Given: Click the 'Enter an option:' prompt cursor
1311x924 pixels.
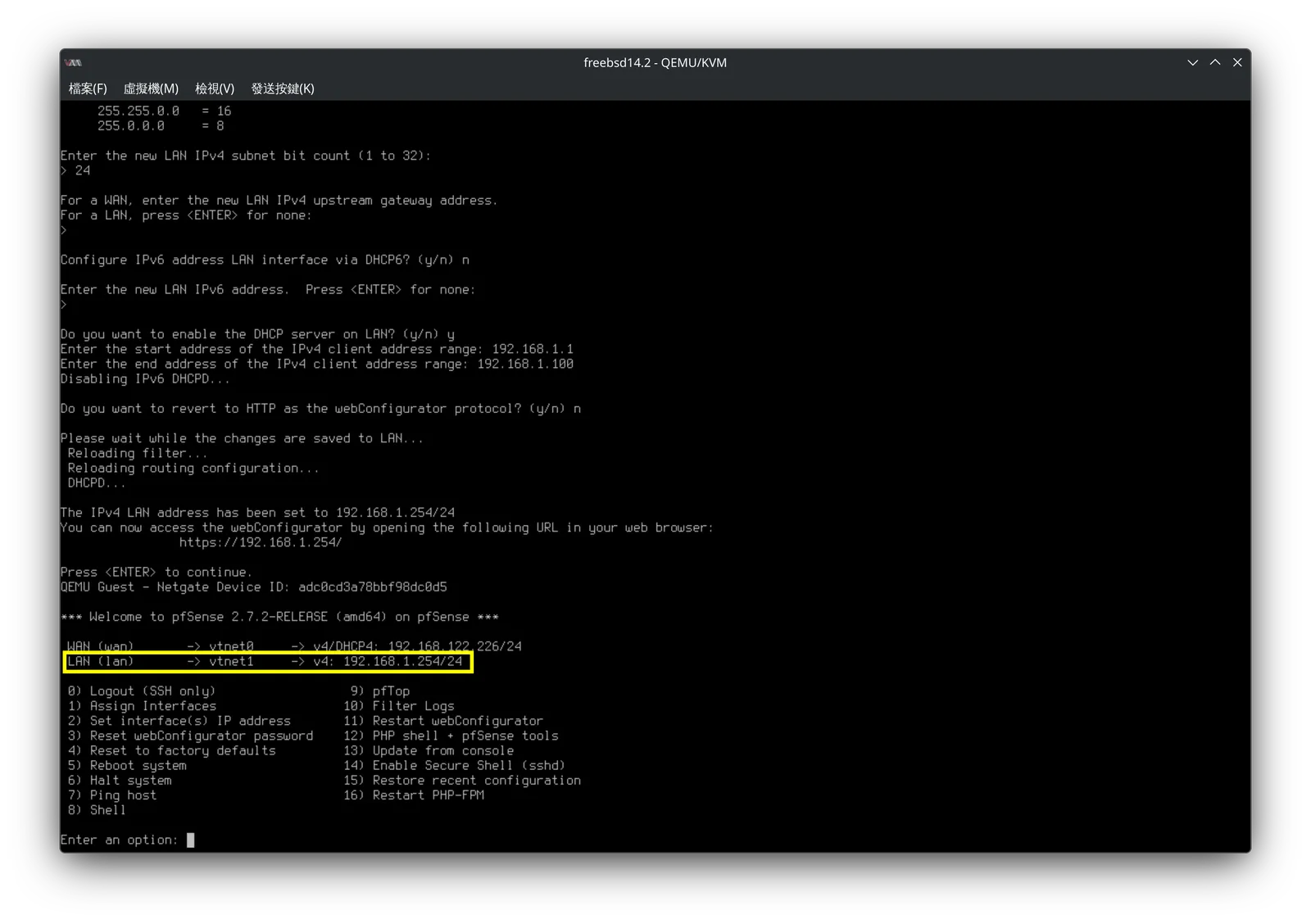Looking at the screenshot, I should [x=190, y=840].
